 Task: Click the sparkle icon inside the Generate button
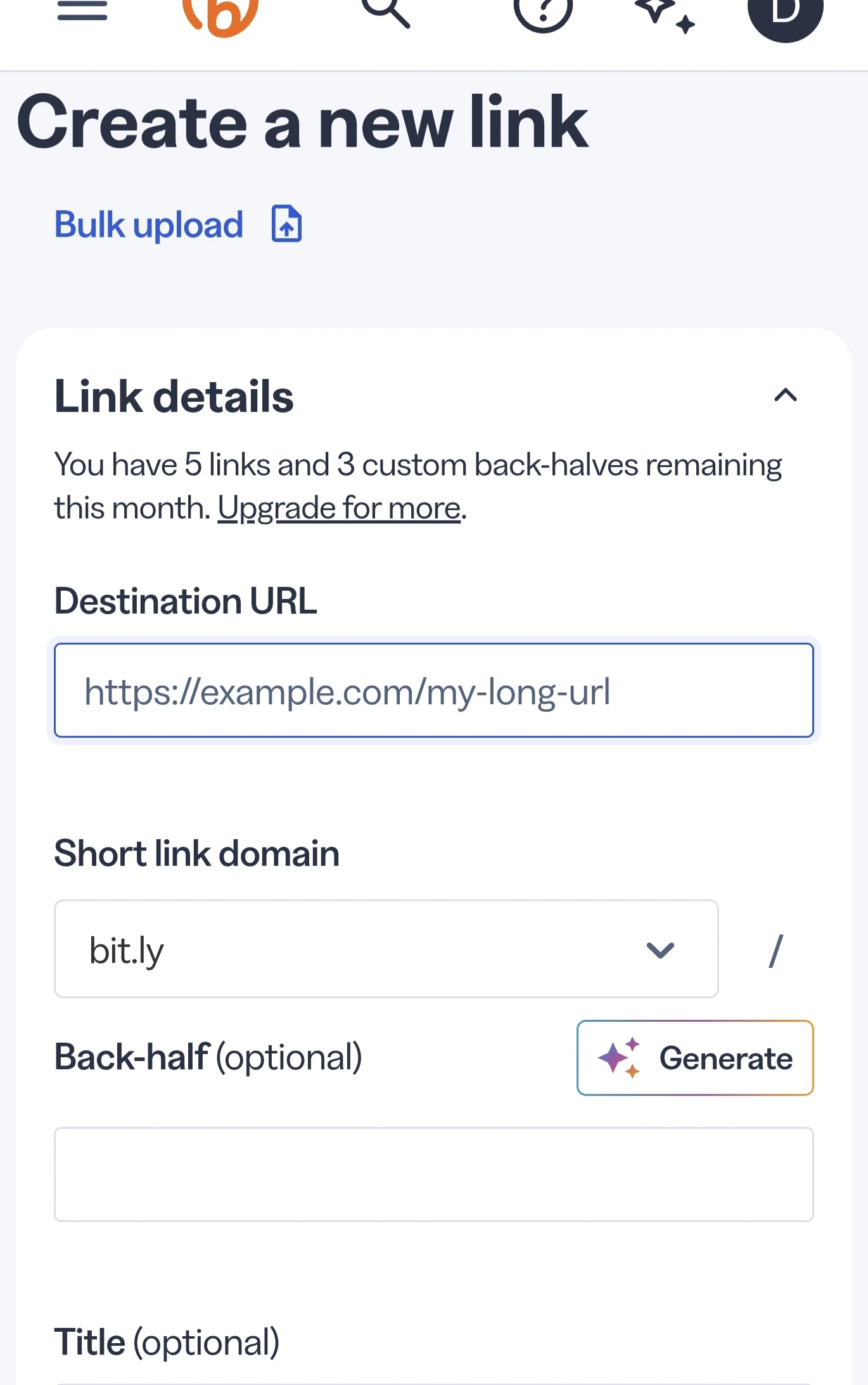619,1059
